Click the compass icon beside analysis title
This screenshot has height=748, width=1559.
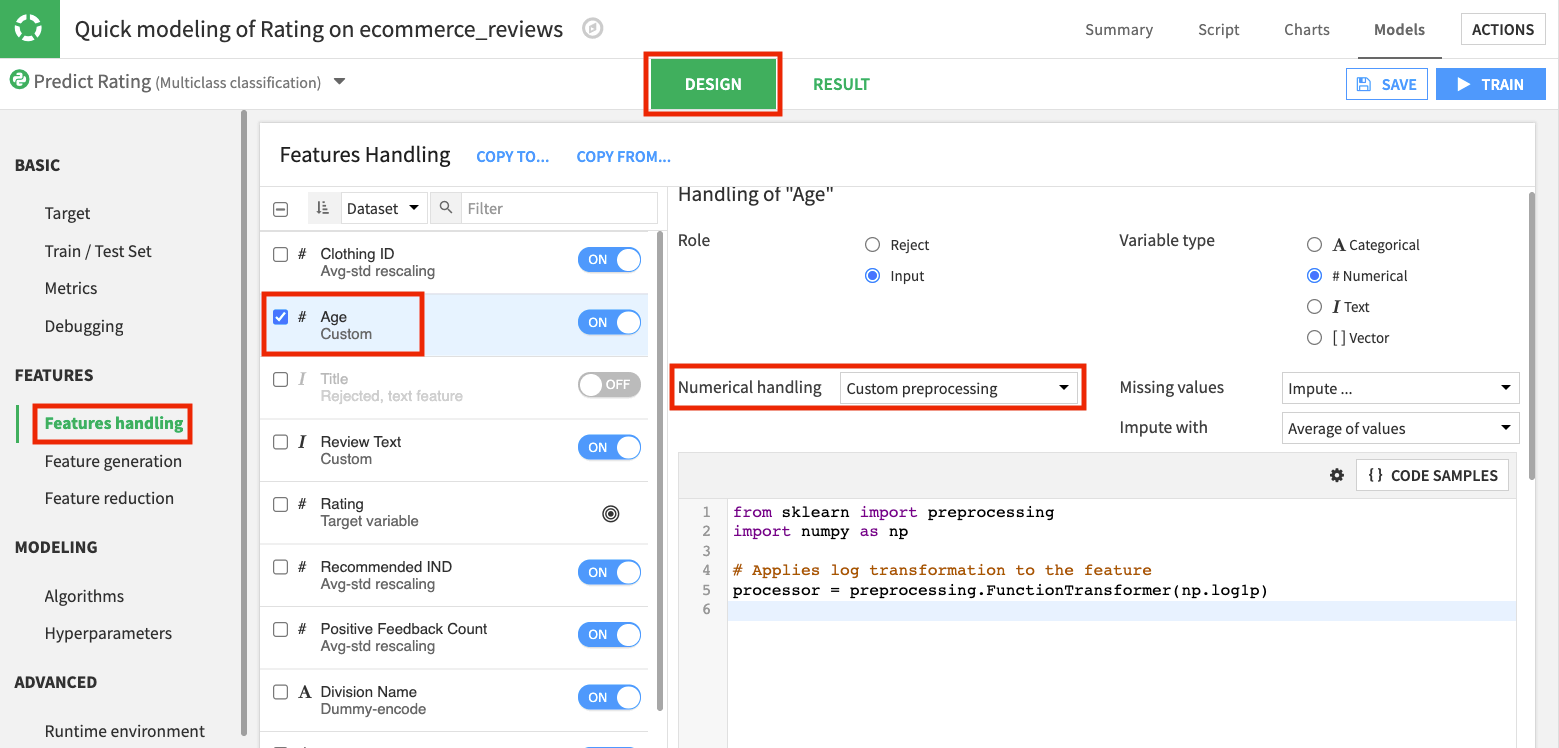pos(593,29)
